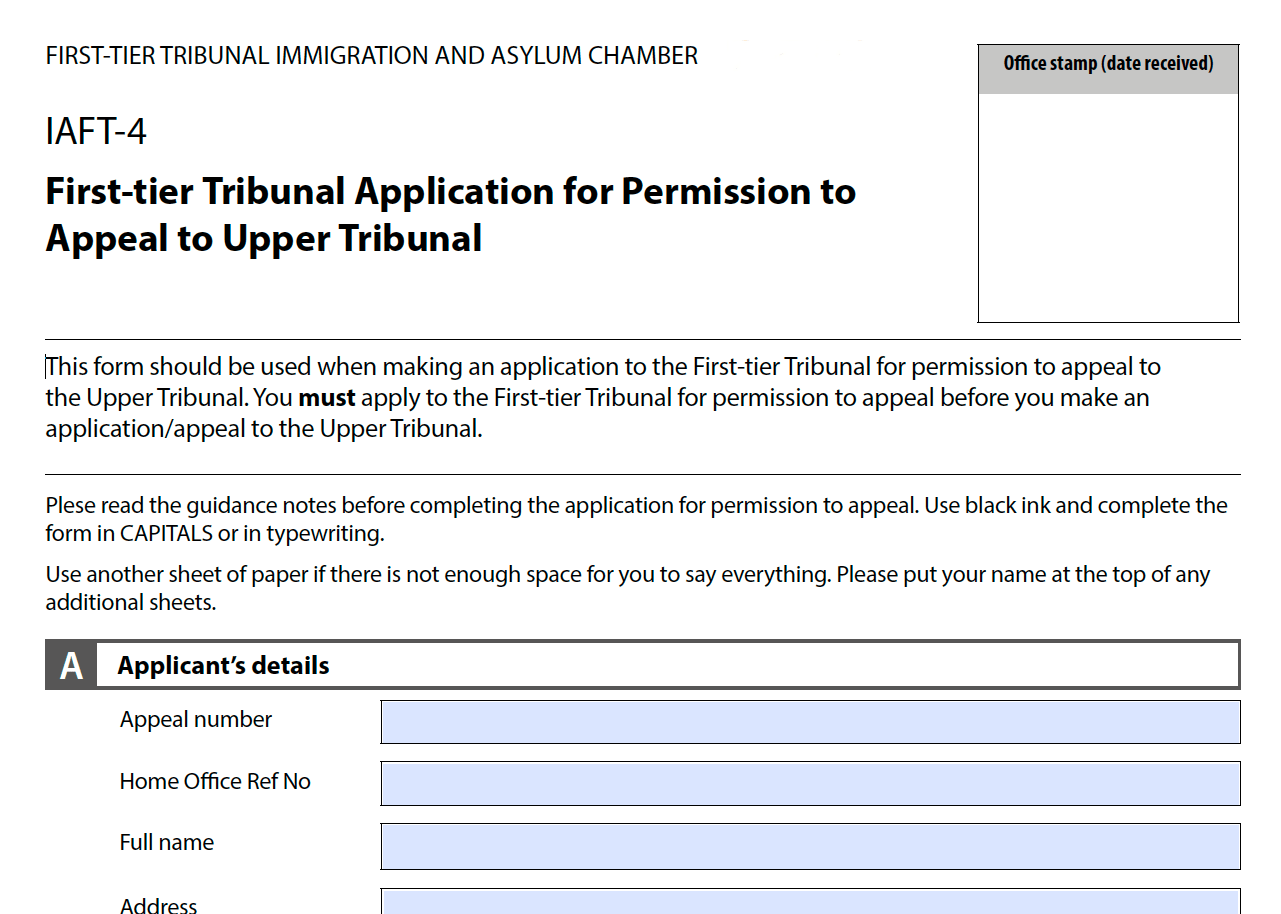
Task: Click the Home Office Ref No field
Action: tap(810, 783)
